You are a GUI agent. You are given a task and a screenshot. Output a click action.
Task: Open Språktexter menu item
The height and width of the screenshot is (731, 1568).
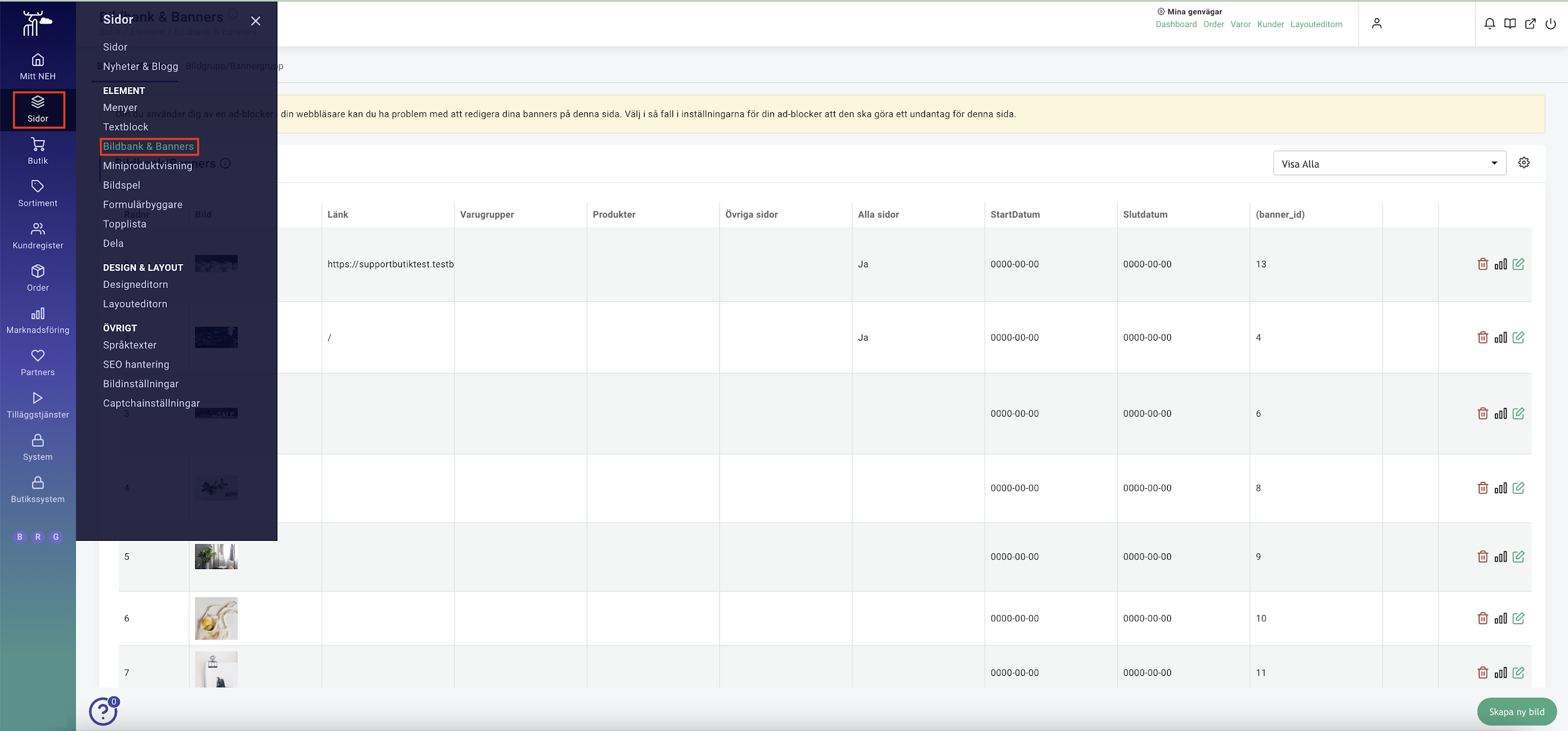(130, 345)
